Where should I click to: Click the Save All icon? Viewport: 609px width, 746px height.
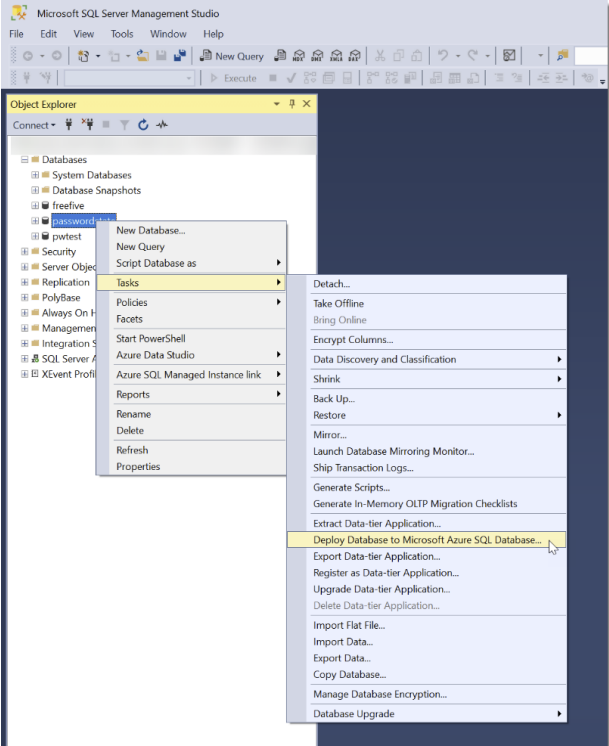click(180, 56)
